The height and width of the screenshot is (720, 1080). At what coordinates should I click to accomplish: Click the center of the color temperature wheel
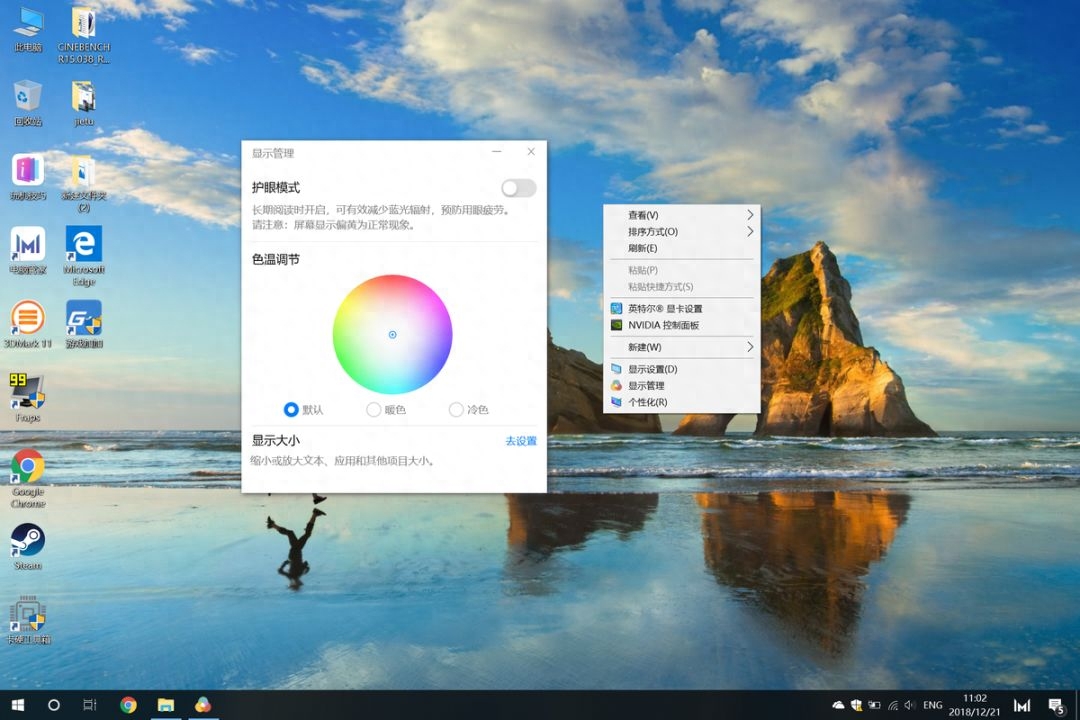tap(392, 334)
